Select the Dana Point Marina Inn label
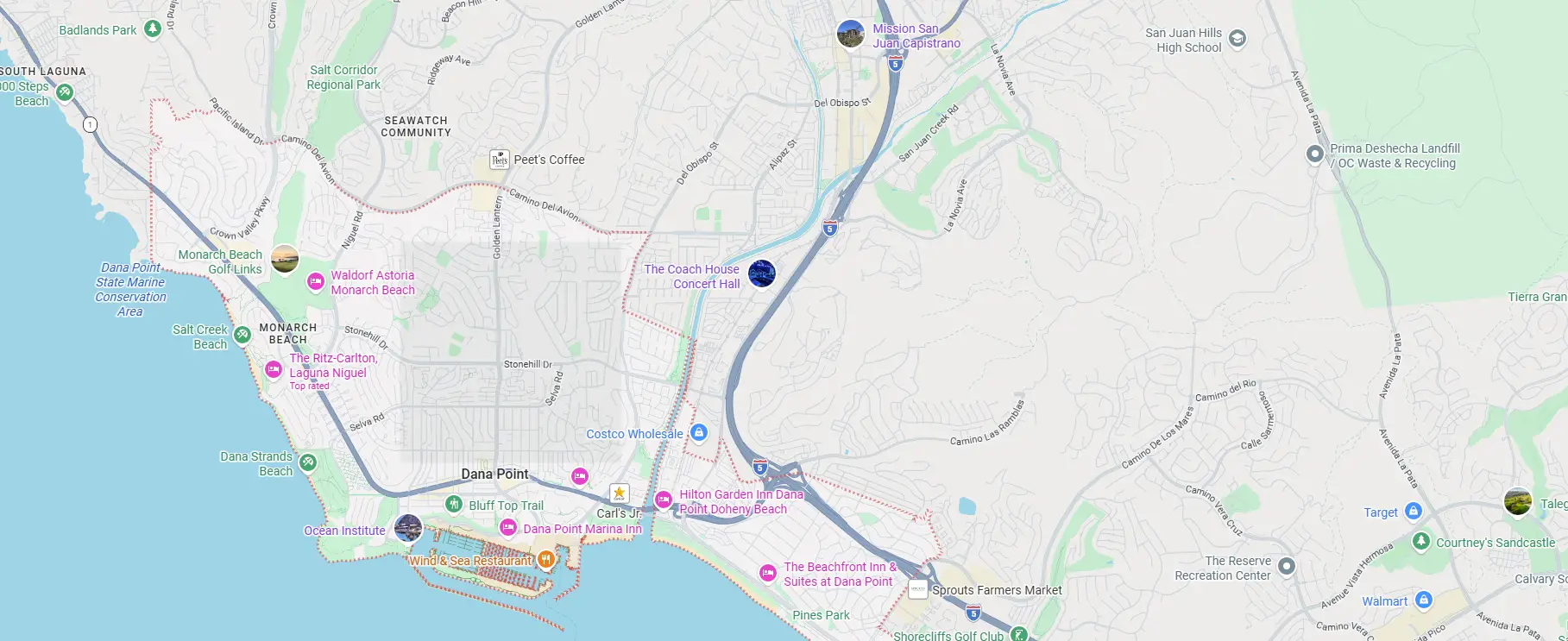 pos(582,529)
